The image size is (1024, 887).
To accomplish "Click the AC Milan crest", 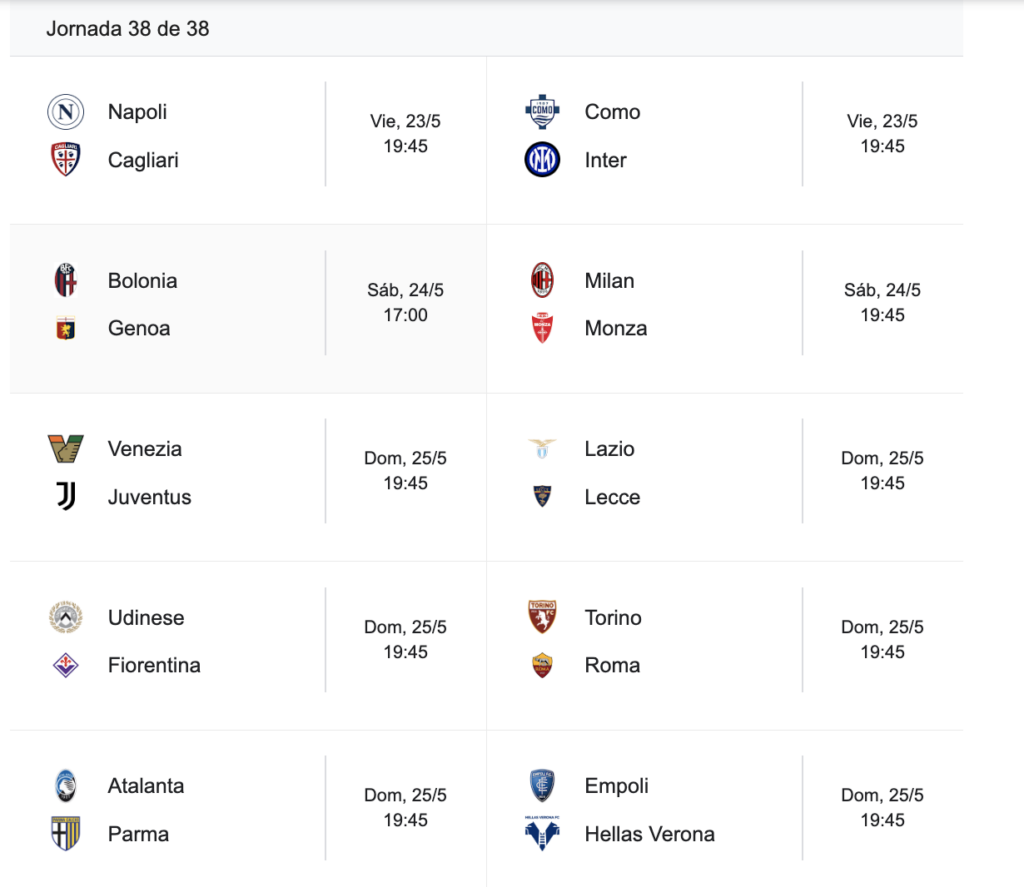I will tap(542, 280).
